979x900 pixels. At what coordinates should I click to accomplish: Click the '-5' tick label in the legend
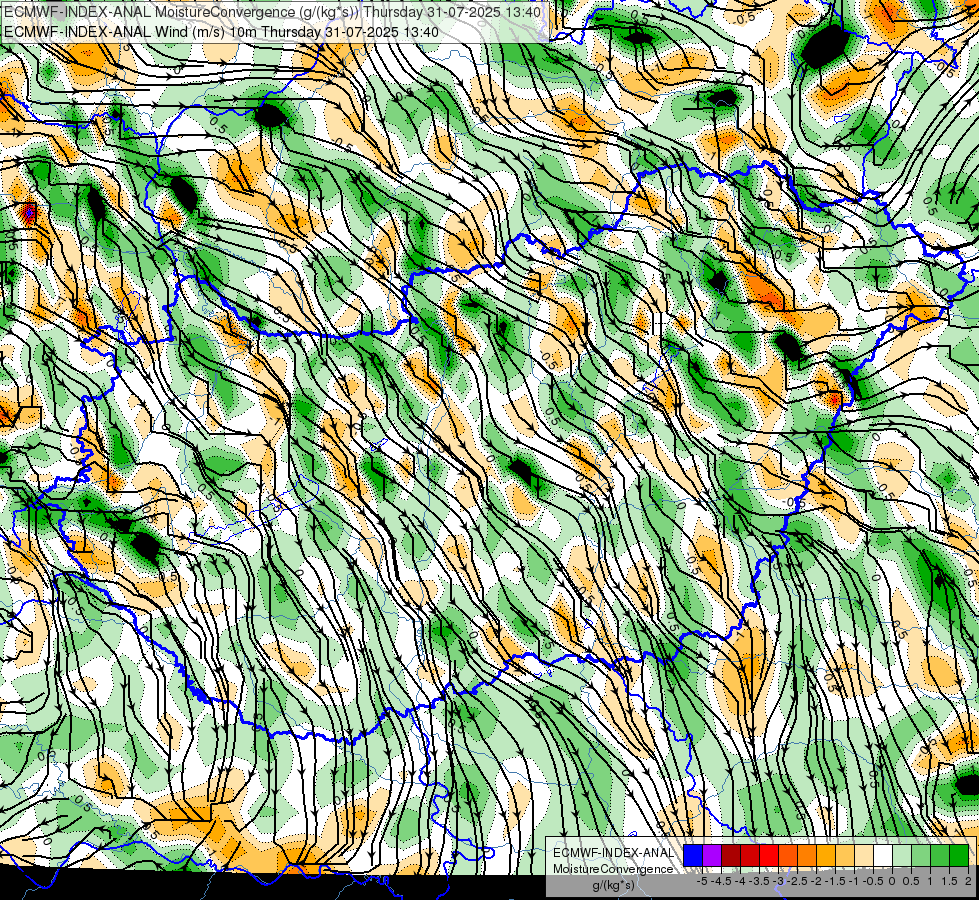click(702, 881)
